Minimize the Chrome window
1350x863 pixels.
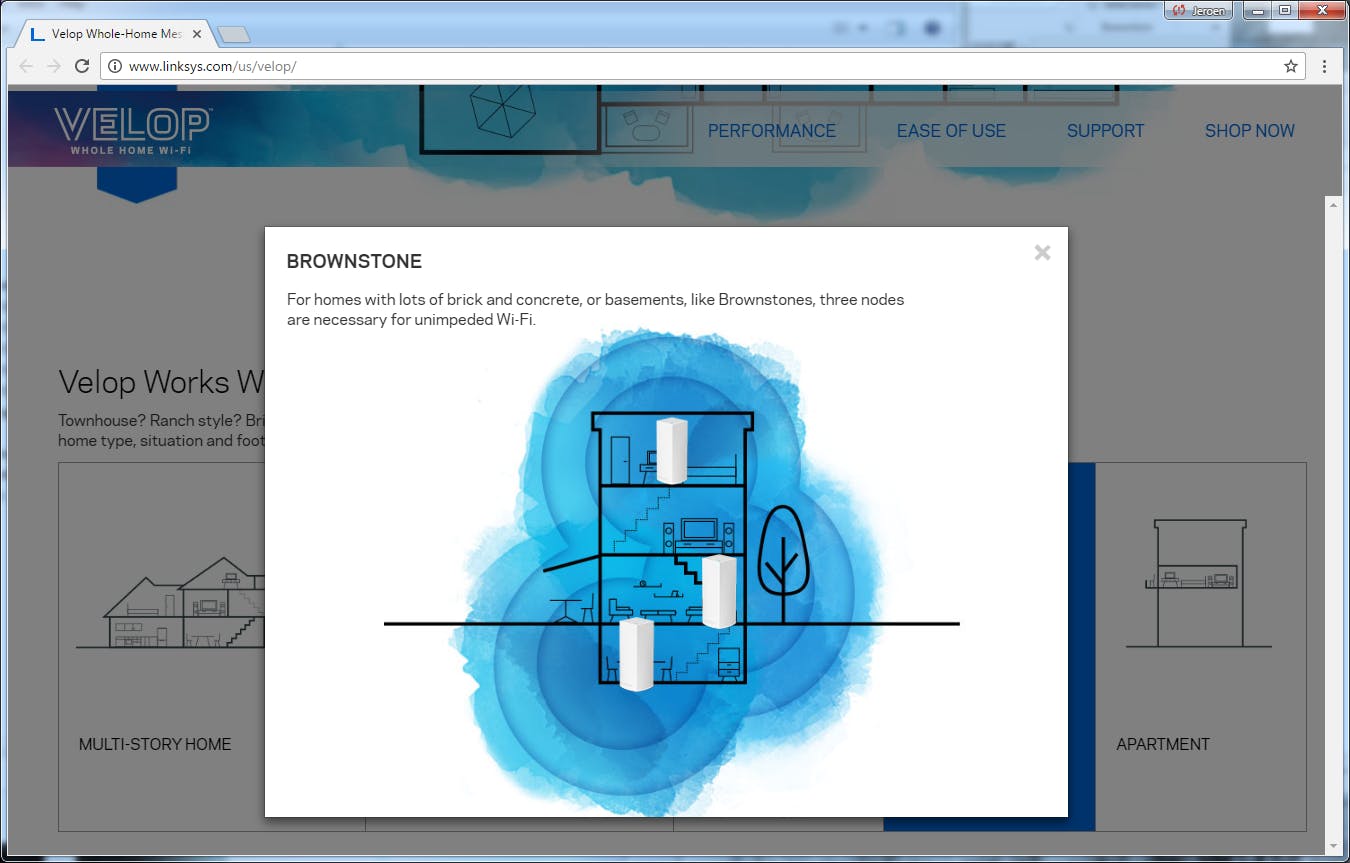pyautogui.click(x=1255, y=11)
